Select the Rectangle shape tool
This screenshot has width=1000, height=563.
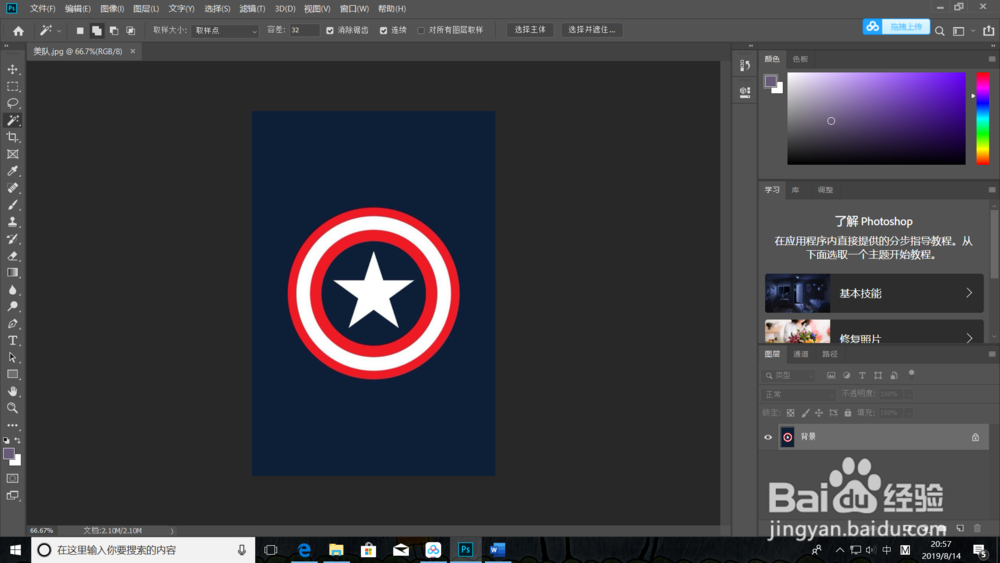12,374
